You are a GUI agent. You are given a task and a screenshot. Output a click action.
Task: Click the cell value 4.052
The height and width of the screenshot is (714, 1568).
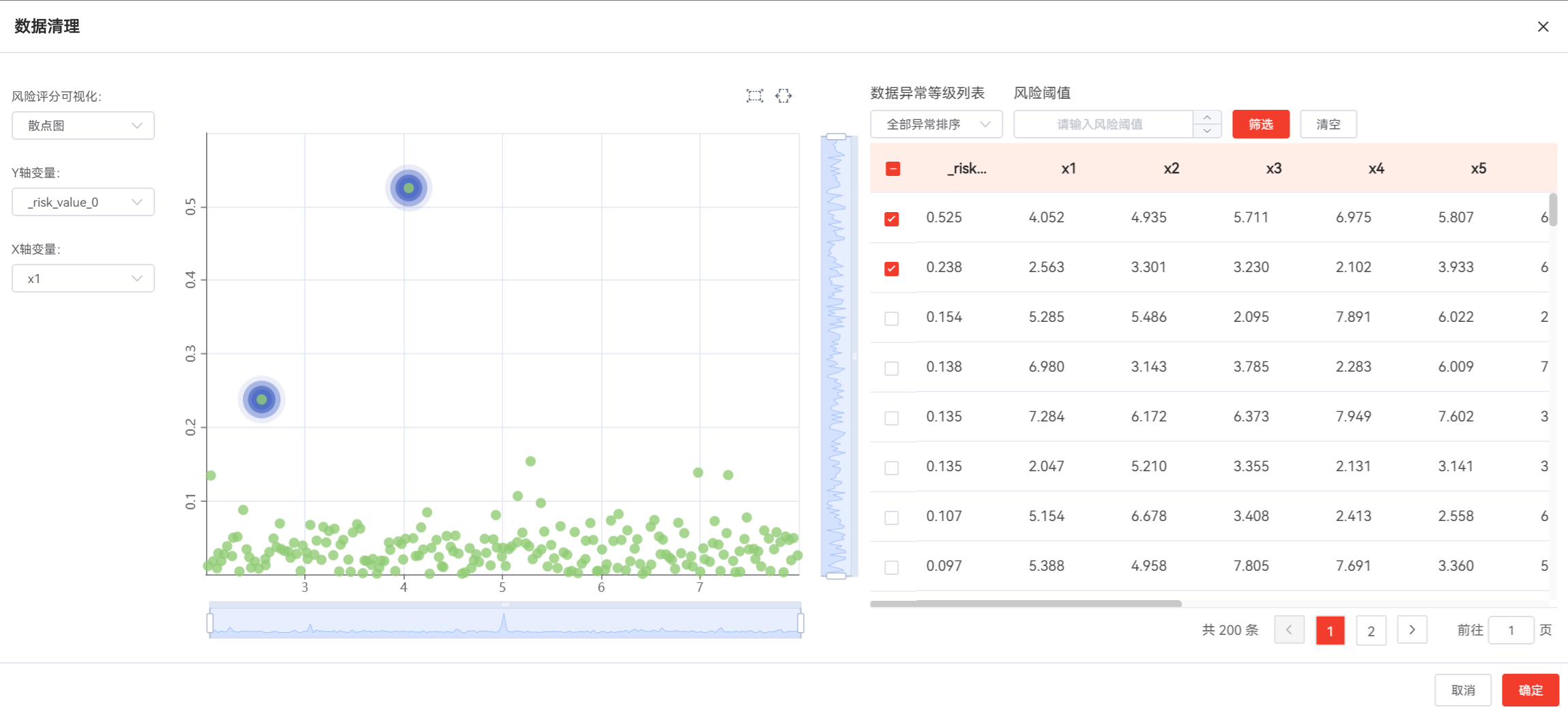click(1046, 218)
